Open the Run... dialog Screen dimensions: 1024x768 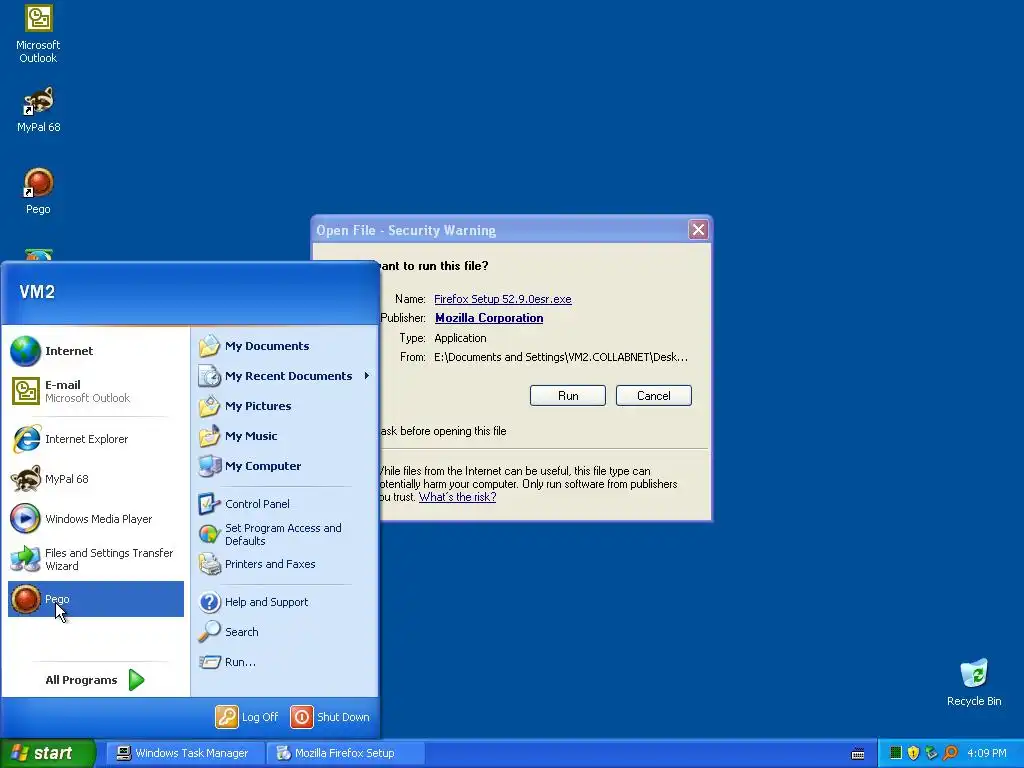point(284,662)
